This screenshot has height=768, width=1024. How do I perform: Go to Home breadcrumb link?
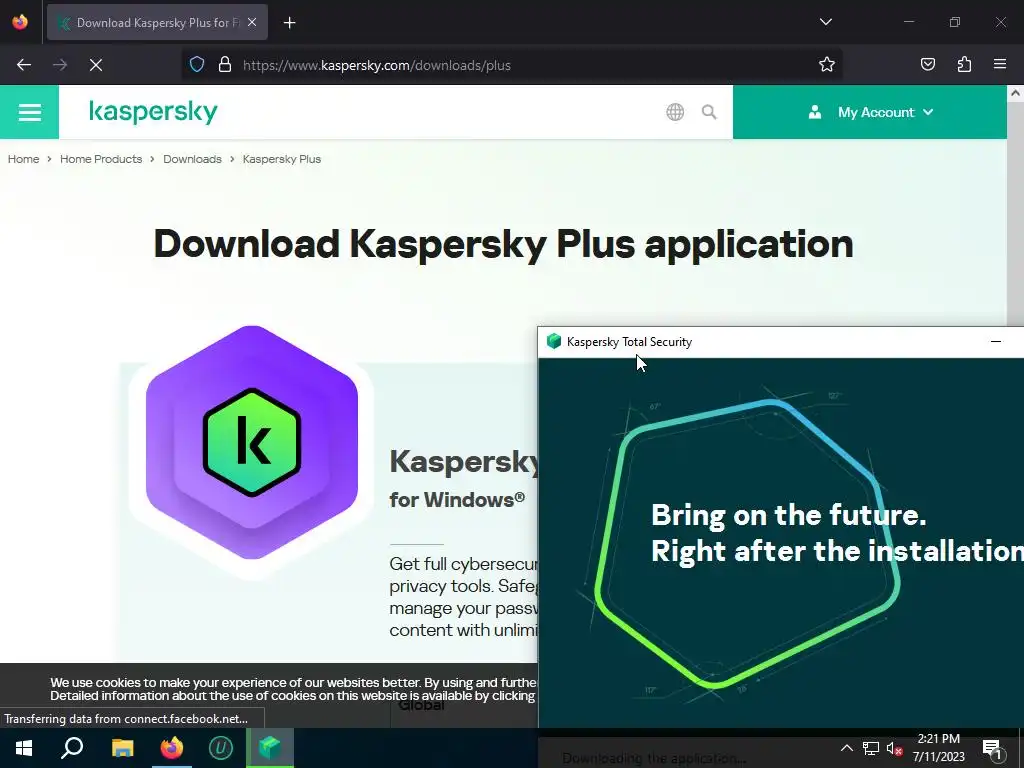tap(24, 159)
